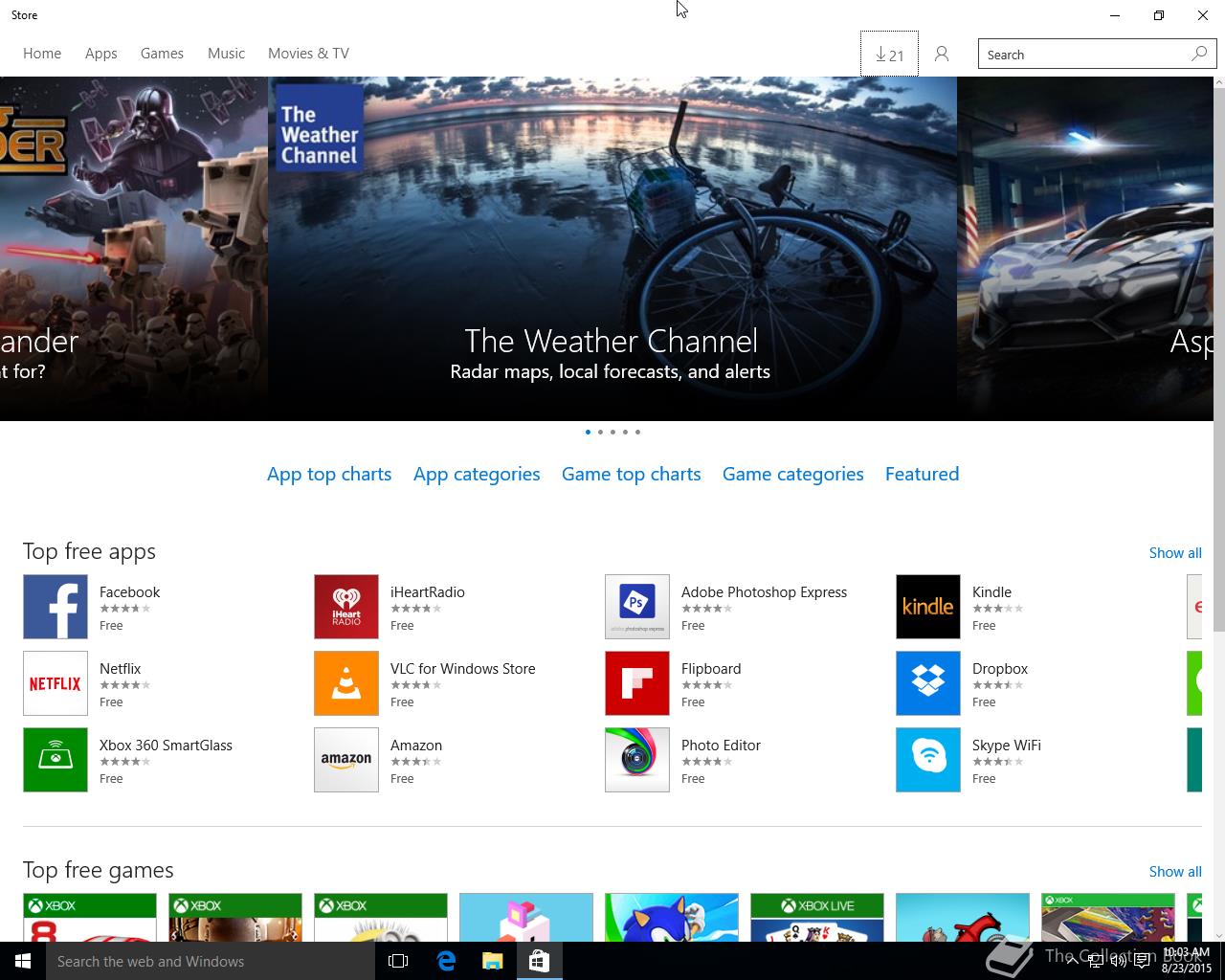Open Task View in the taskbar
Viewport: 1225px width, 980px height.
click(398, 961)
